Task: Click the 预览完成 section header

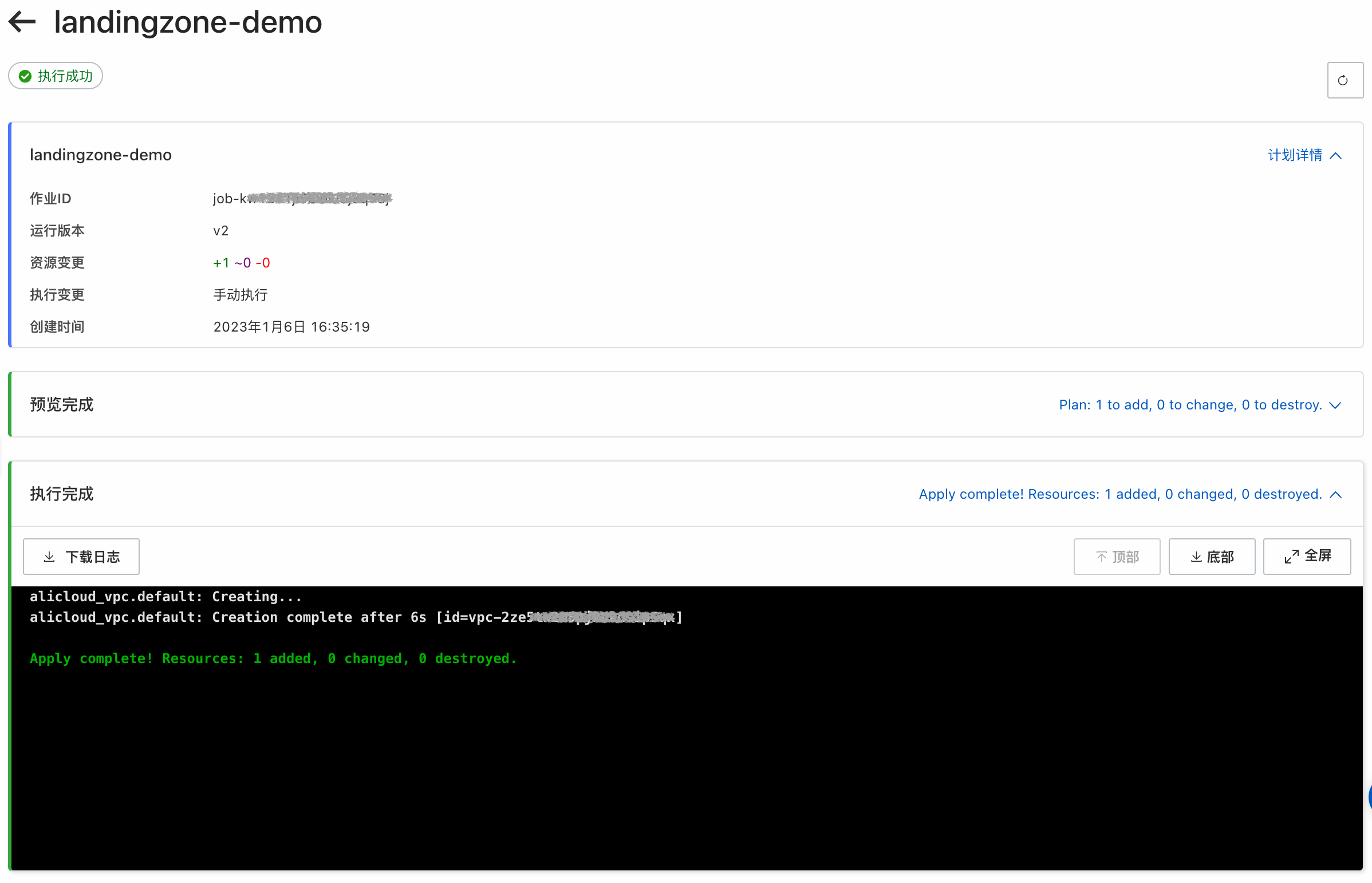Action: click(x=62, y=405)
